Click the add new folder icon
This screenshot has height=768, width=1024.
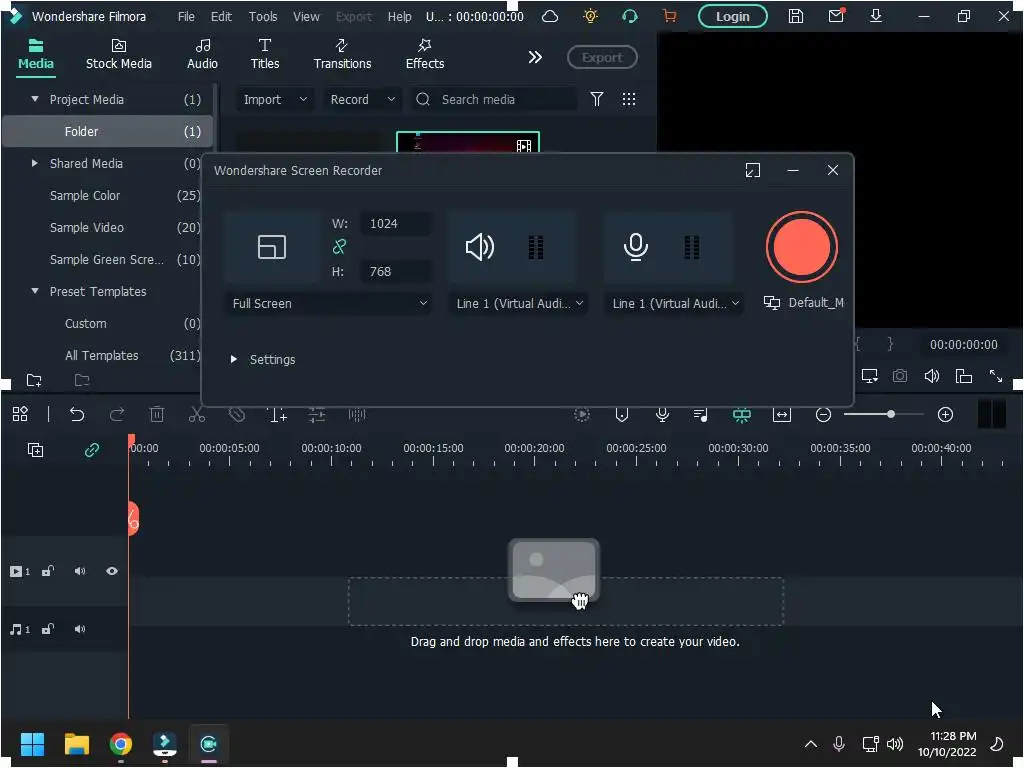click(34, 380)
